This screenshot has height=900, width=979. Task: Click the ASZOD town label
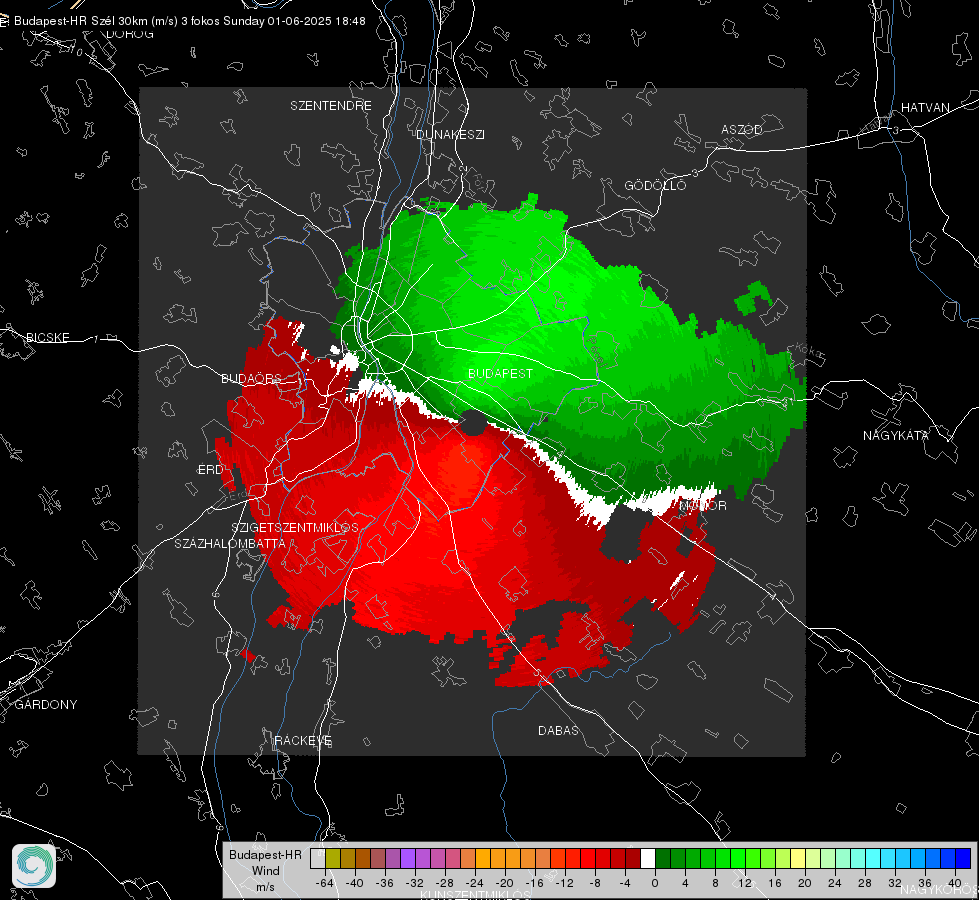click(742, 130)
